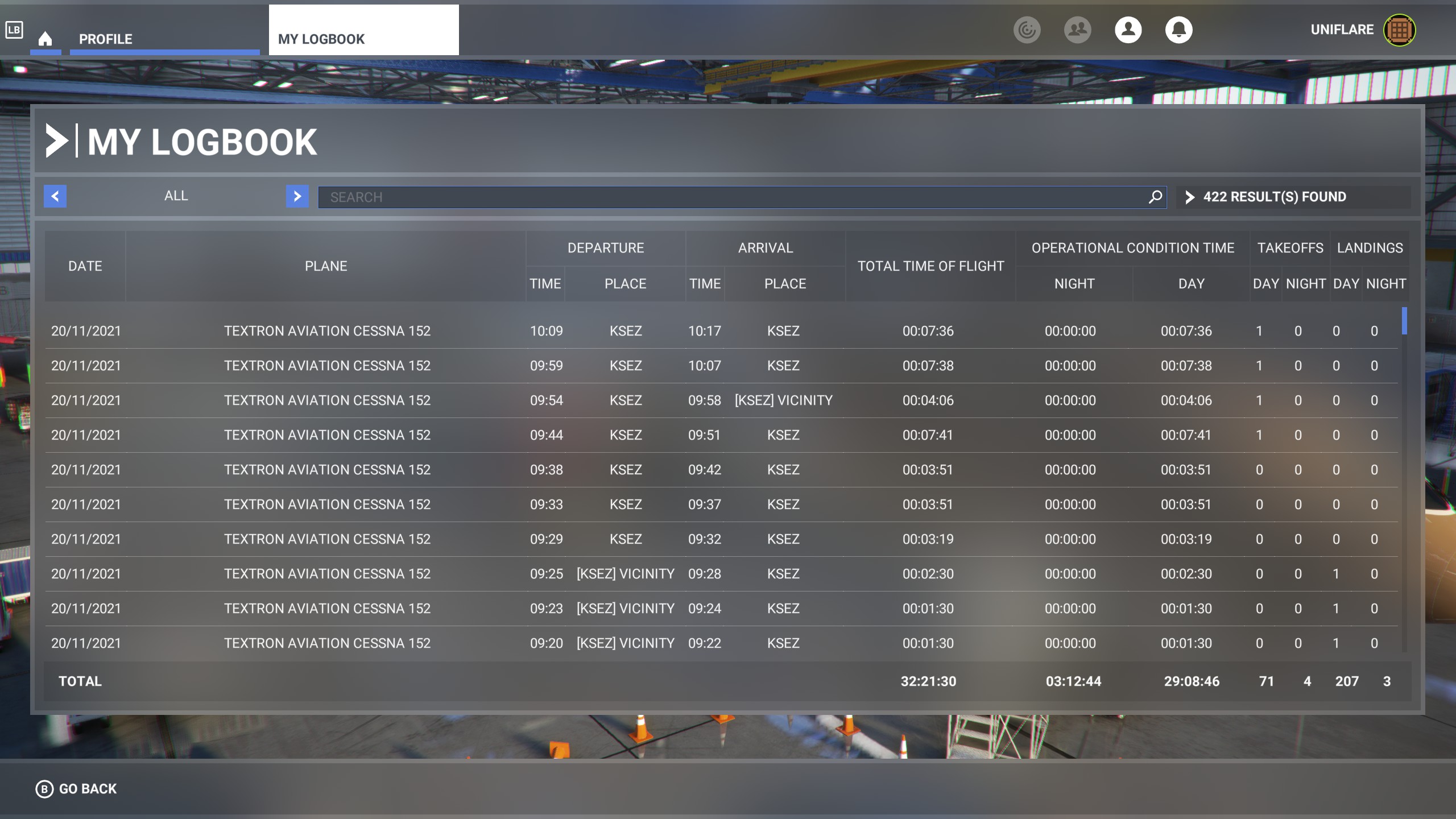This screenshot has height=819, width=1456.
Task: Open the activity spiral icon
Action: [x=1027, y=30]
